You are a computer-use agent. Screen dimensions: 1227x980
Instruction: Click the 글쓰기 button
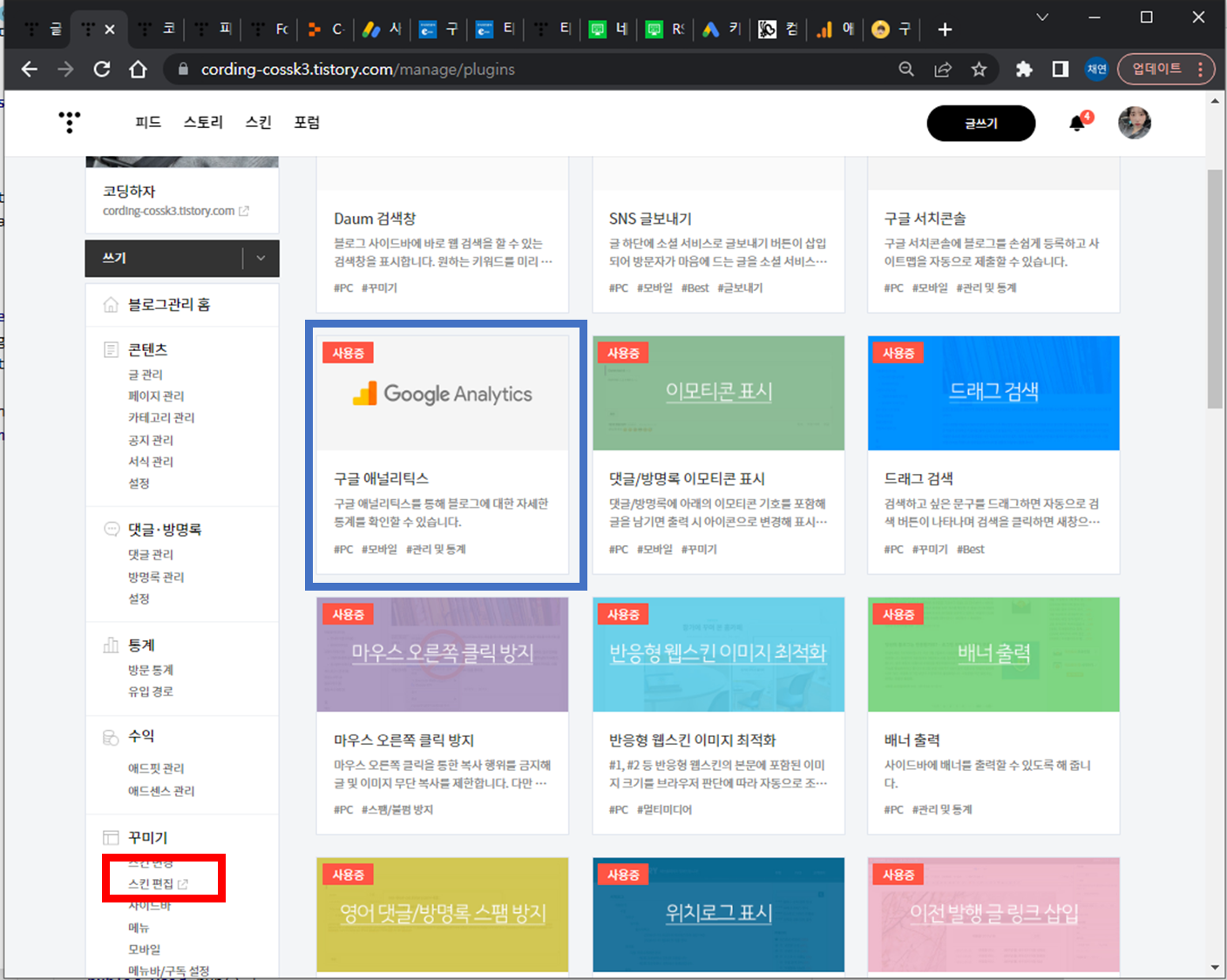[981, 123]
